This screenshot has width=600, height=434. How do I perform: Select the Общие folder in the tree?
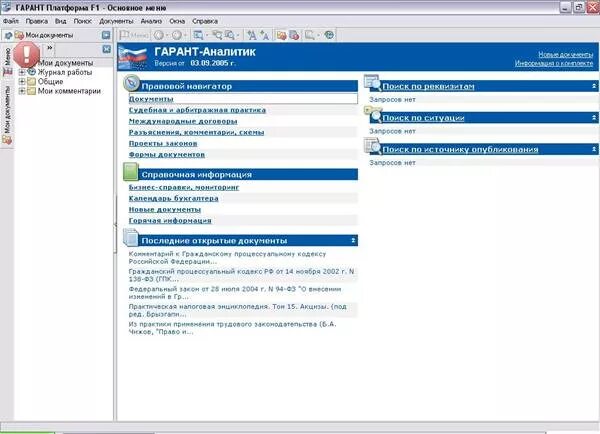tap(50, 82)
